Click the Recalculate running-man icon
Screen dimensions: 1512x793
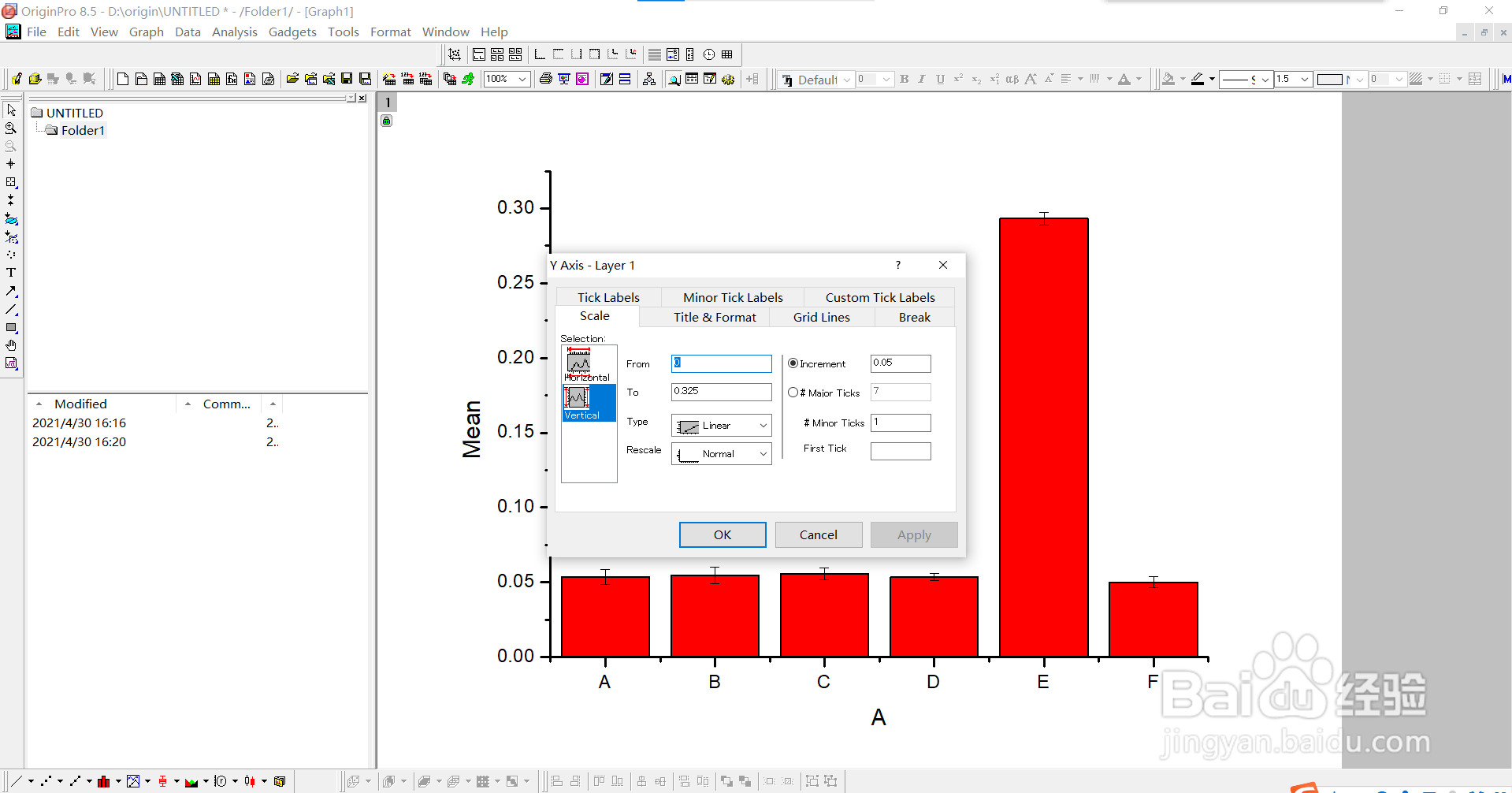(x=468, y=79)
